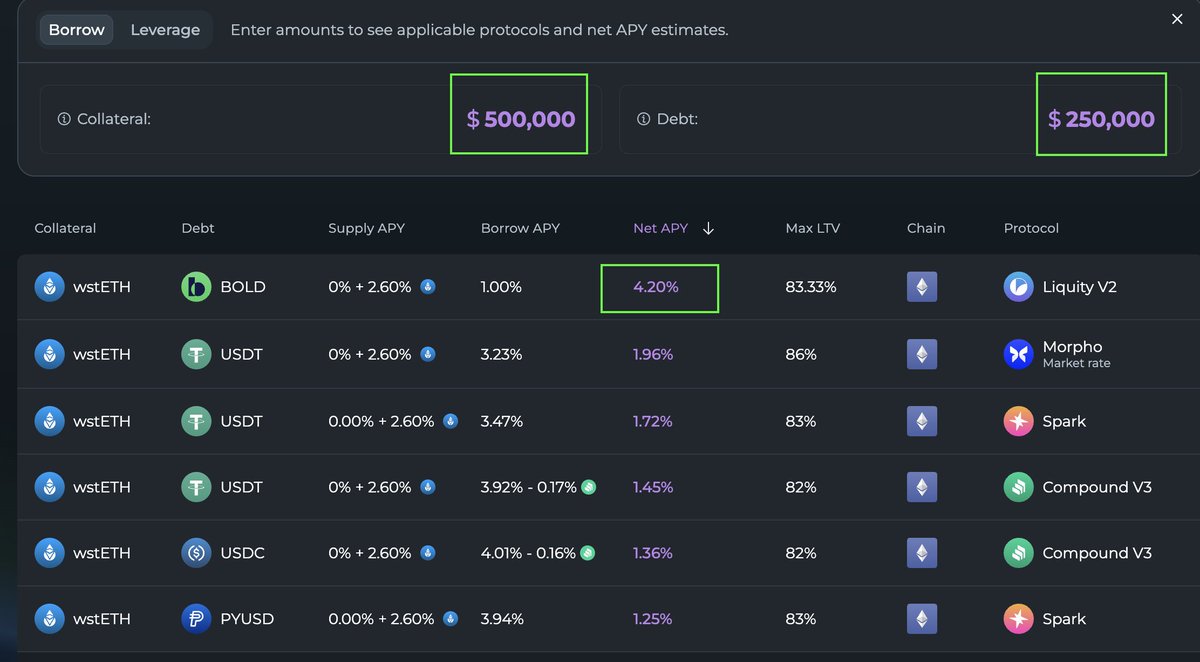Click the USDC token icon
Image resolution: width=1200 pixels, height=662 pixels.
click(x=196, y=553)
